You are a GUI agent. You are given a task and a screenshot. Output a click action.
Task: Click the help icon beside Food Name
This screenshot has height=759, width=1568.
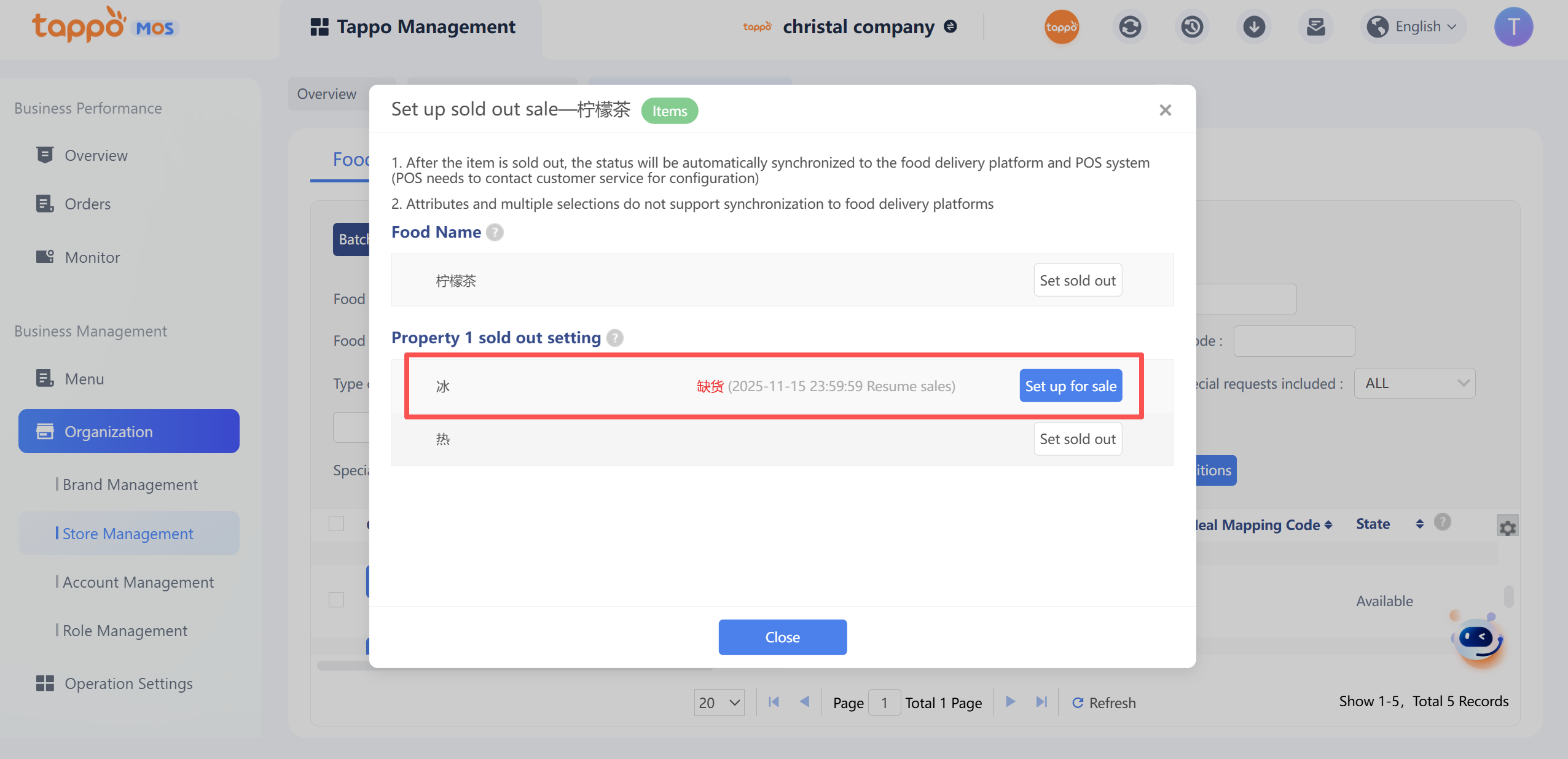click(x=495, y=232)
